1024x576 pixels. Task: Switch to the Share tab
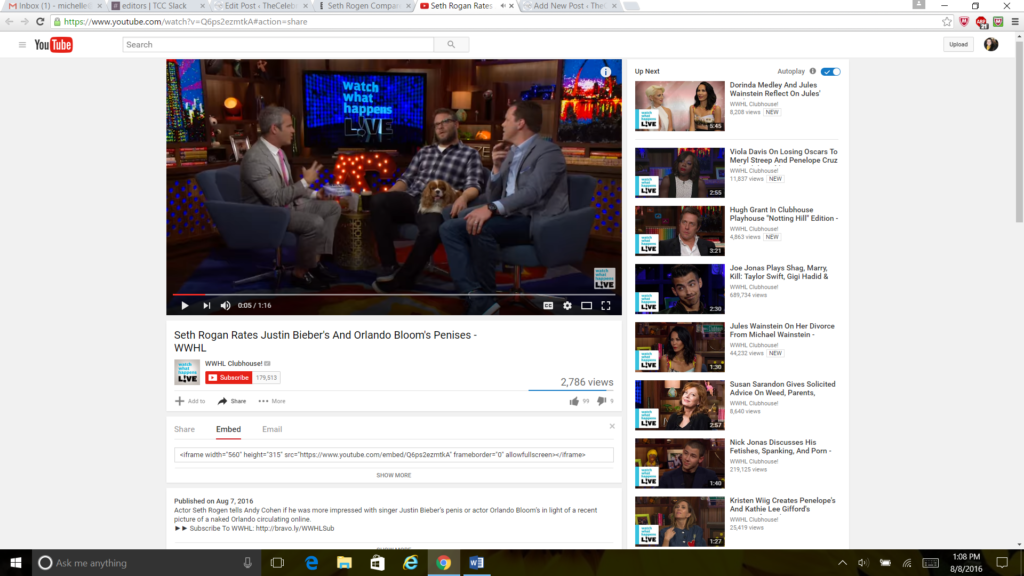(184, 429)
